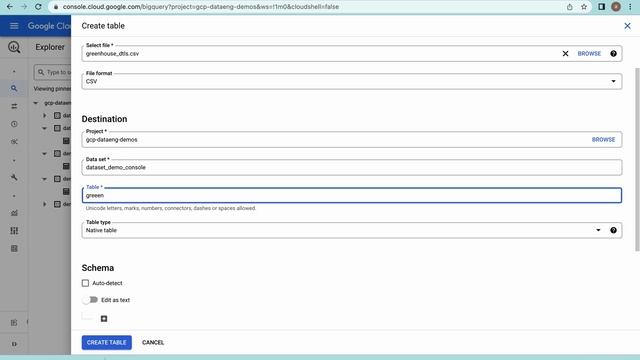
Task: Click the Explorer search box
Action: (53, 72)
